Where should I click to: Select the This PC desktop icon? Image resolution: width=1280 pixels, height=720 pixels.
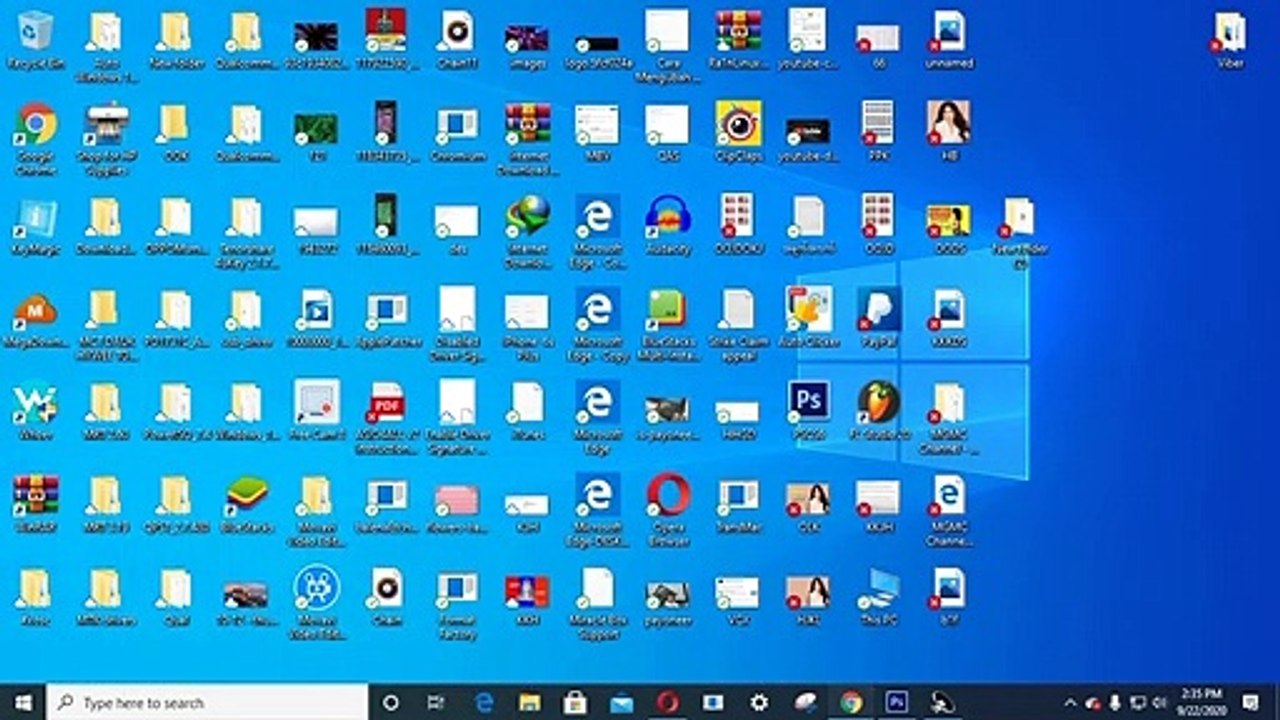pyautogui.click(x=879, y=597)
